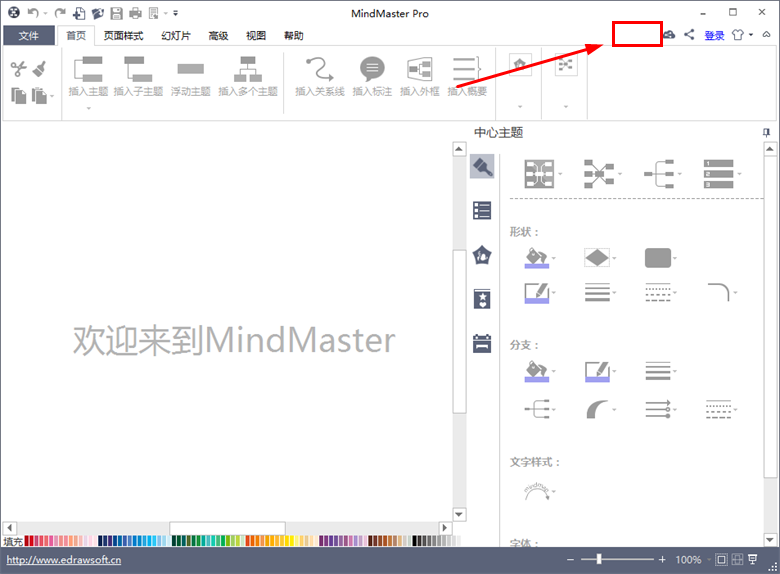780x574 pixels.
Task: Pin the 中心主题 panel with the pushpin
Action: coord(766,132)
